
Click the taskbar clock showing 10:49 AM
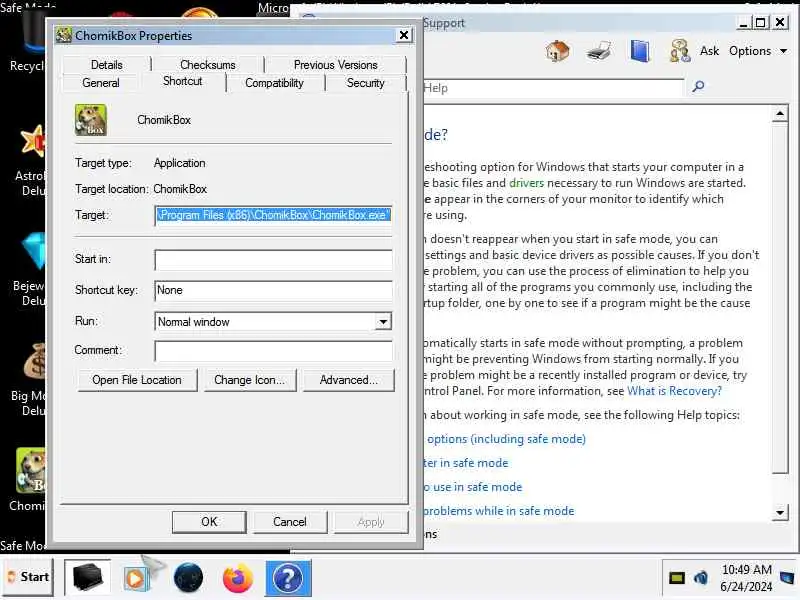746,578
